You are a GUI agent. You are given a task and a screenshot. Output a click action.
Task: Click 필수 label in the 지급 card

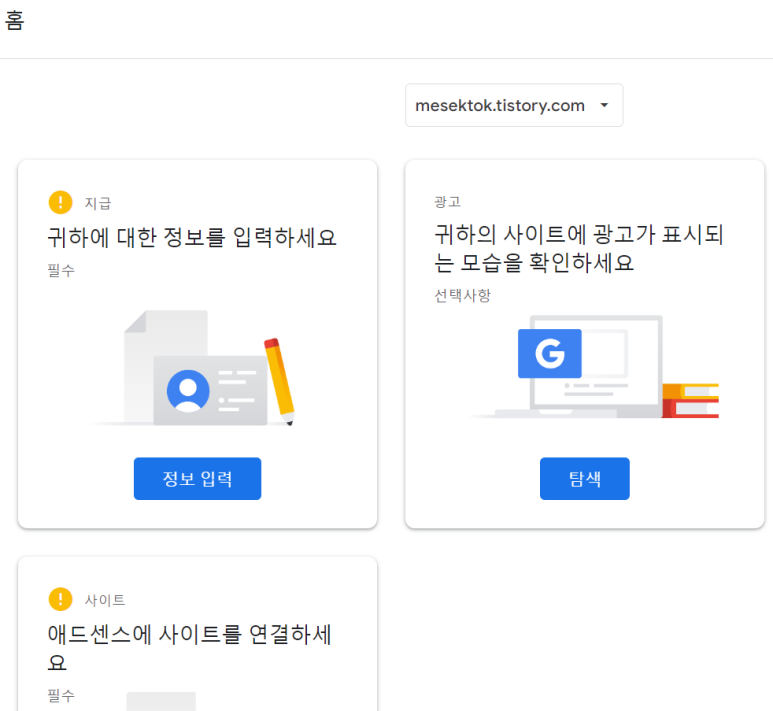61,270
